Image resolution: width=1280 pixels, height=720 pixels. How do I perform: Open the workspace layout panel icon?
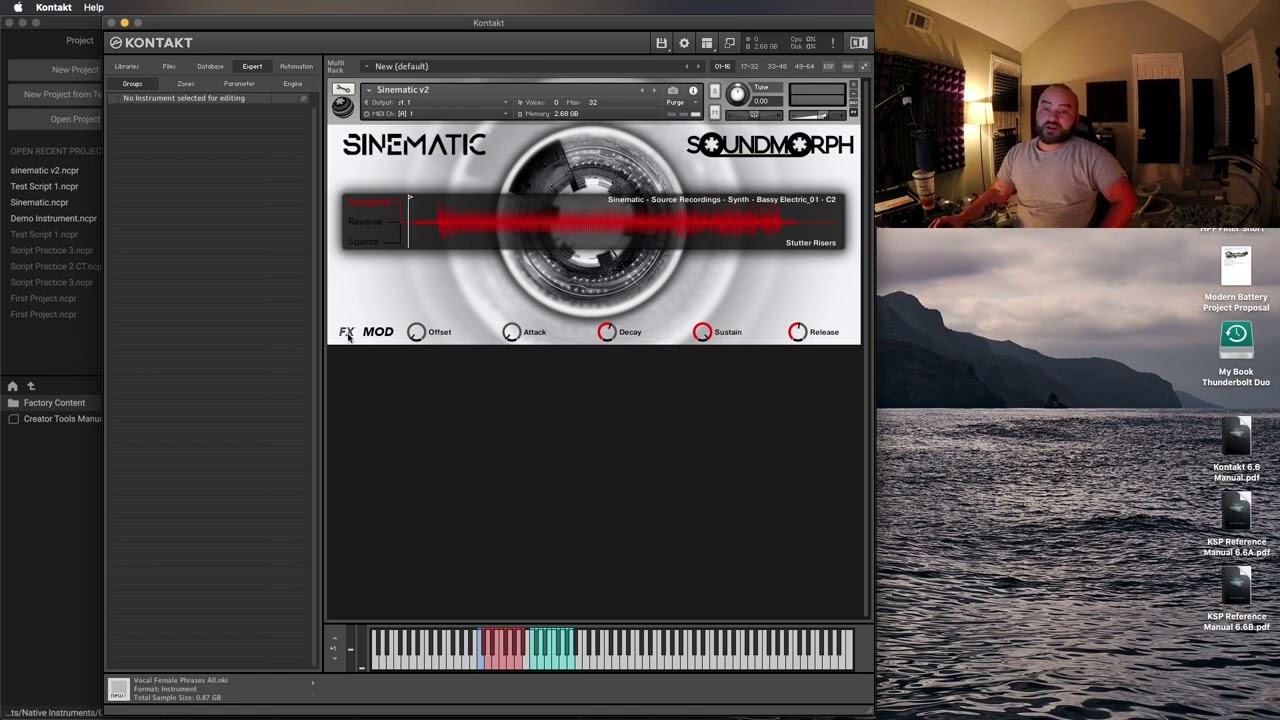coord(707,43)
